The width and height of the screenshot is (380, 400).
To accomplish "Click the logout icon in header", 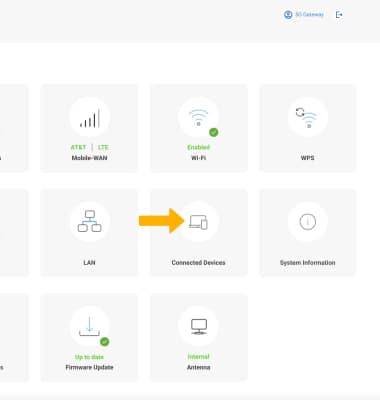I will tap(339, 15).
